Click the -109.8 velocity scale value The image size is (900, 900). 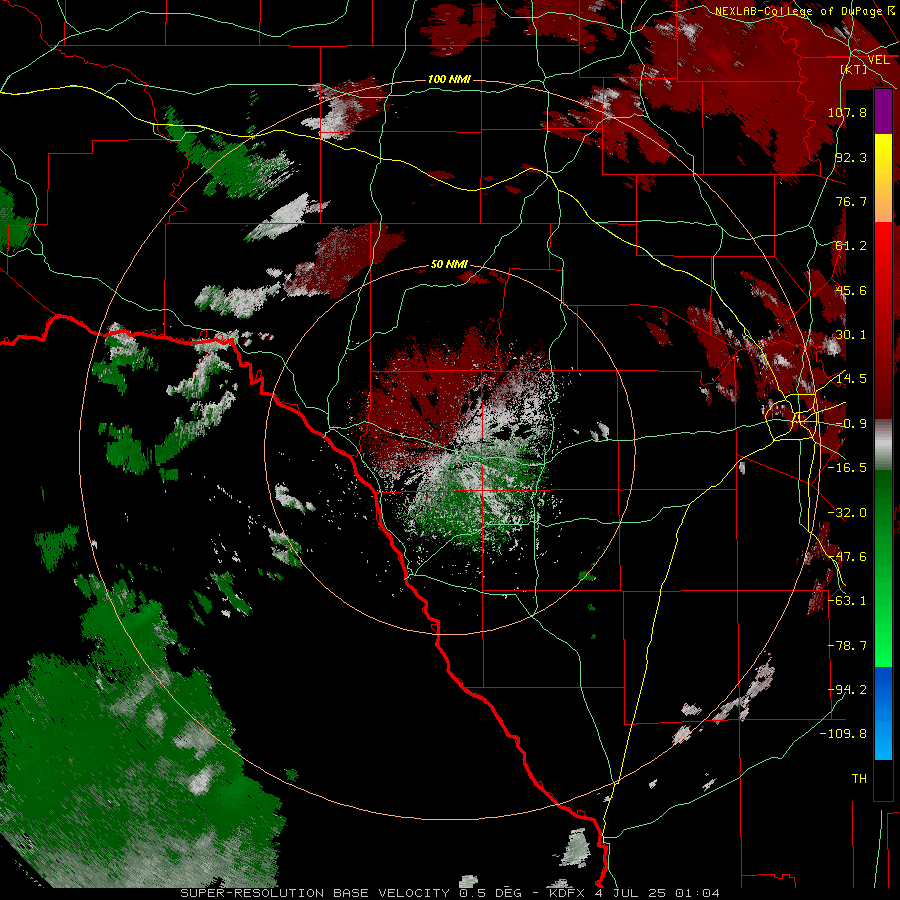844,734
